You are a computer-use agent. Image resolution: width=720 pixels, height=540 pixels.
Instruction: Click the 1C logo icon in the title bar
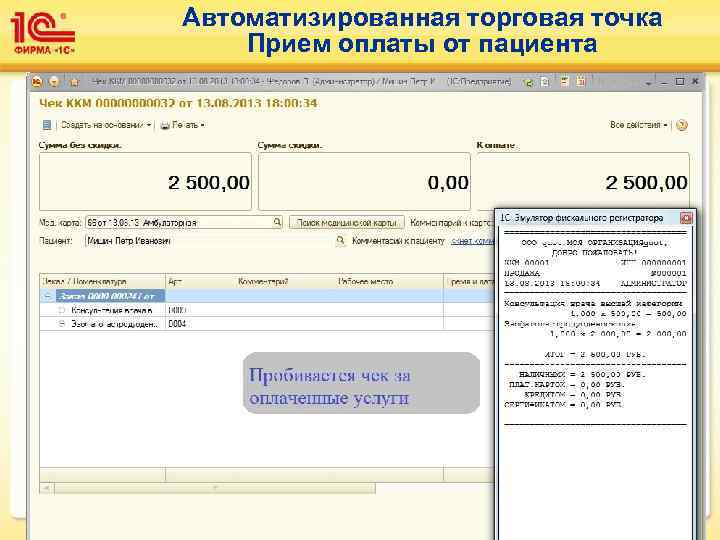pyautogui.click(x=37, y=82)
